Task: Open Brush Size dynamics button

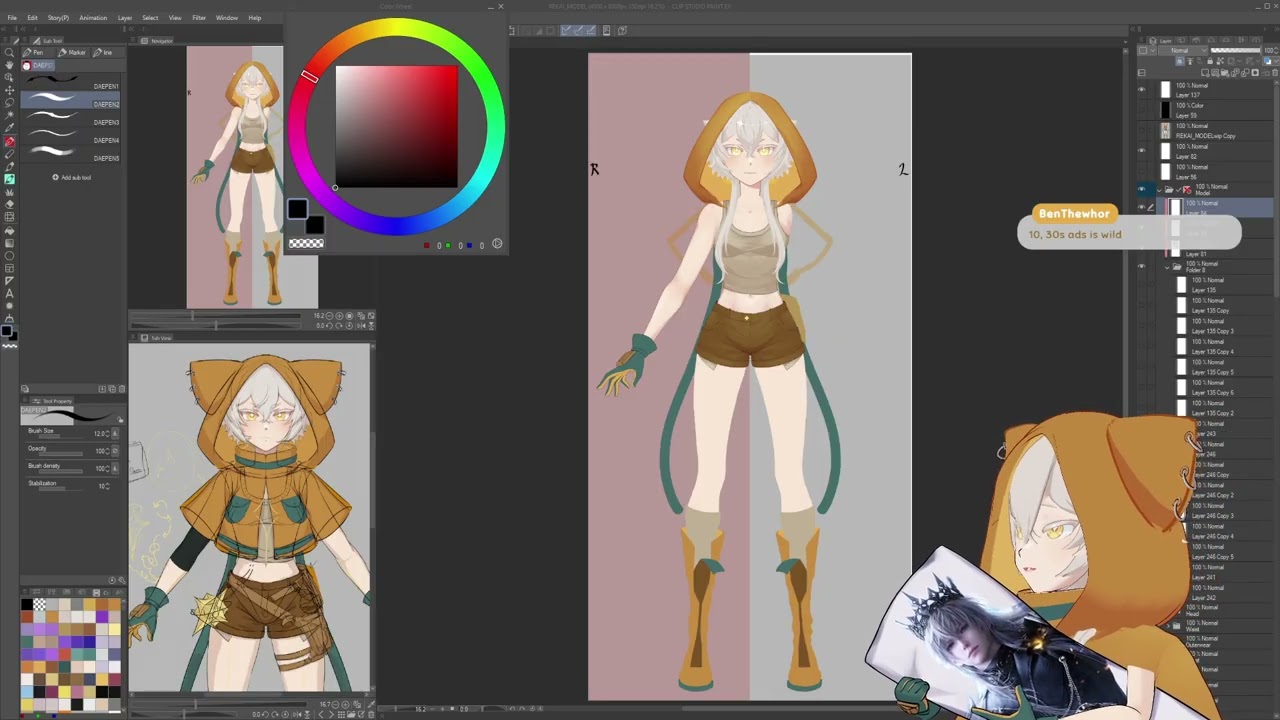Action: (x=115, y=433)
